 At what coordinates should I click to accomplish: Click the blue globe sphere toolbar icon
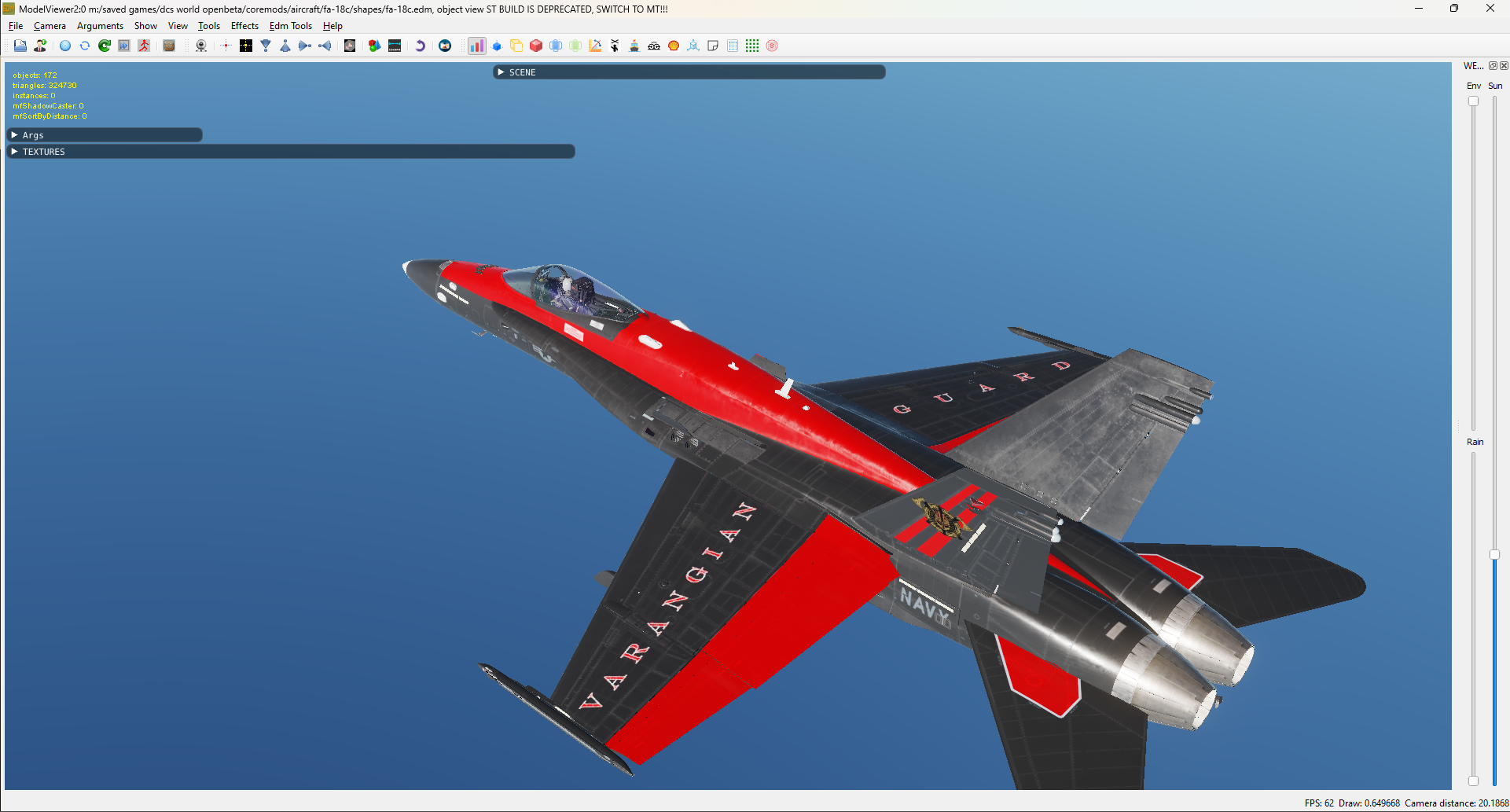pos(65,46)
